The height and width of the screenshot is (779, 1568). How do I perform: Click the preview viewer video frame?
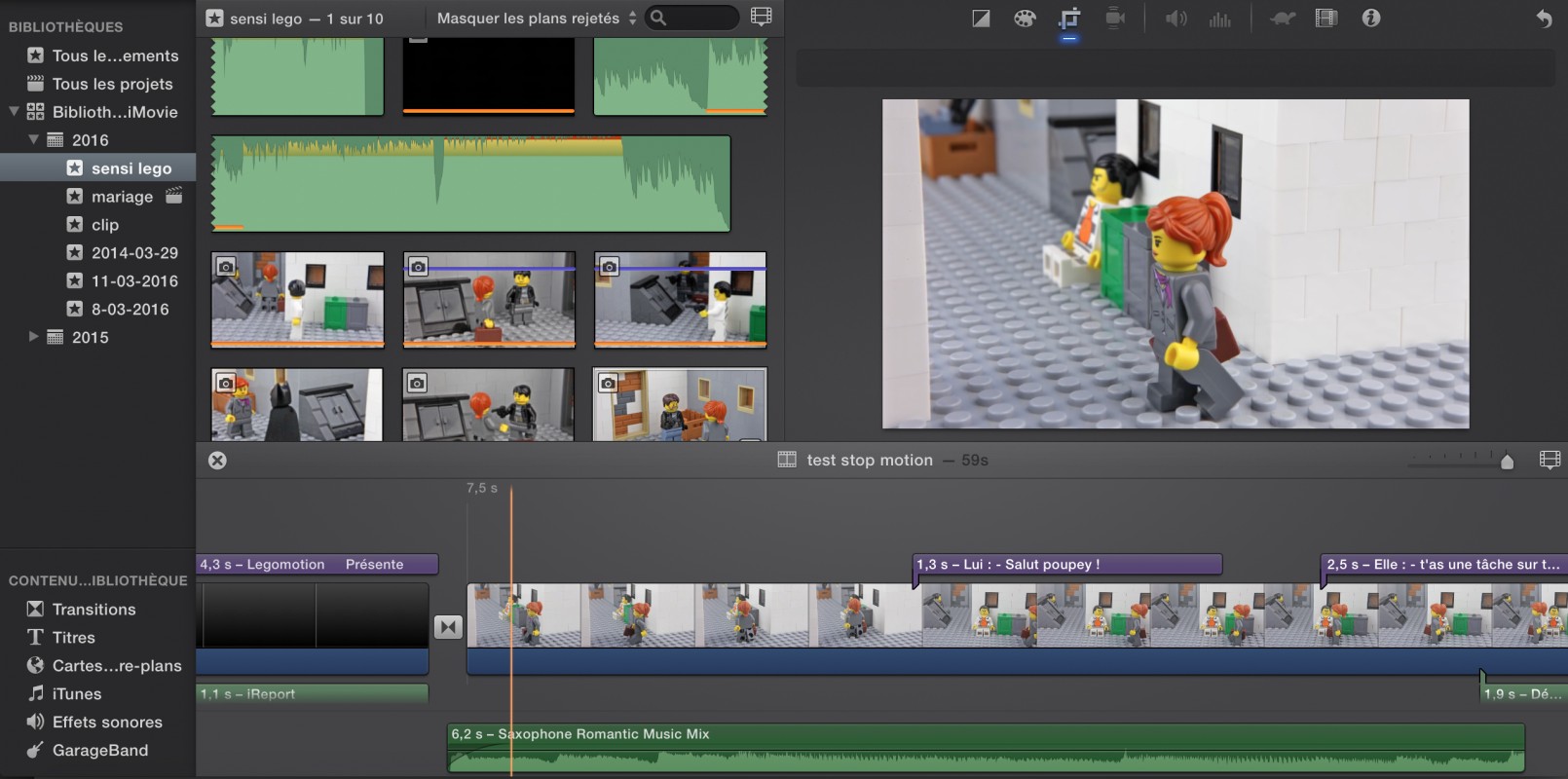tap(1176, 264)
